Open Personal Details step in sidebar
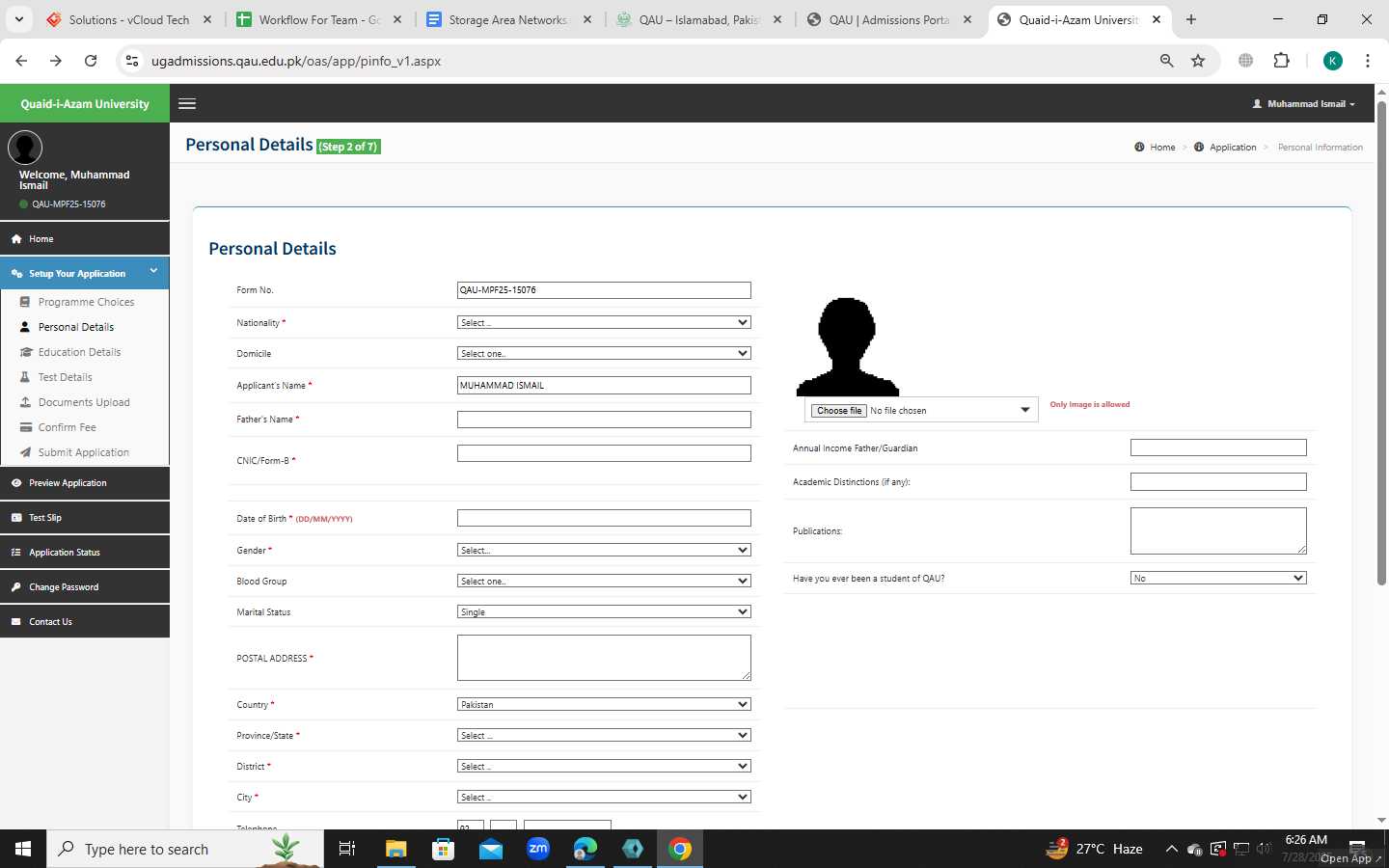The width and height of the screenshot is (1389, 868). tap(76, 327)
